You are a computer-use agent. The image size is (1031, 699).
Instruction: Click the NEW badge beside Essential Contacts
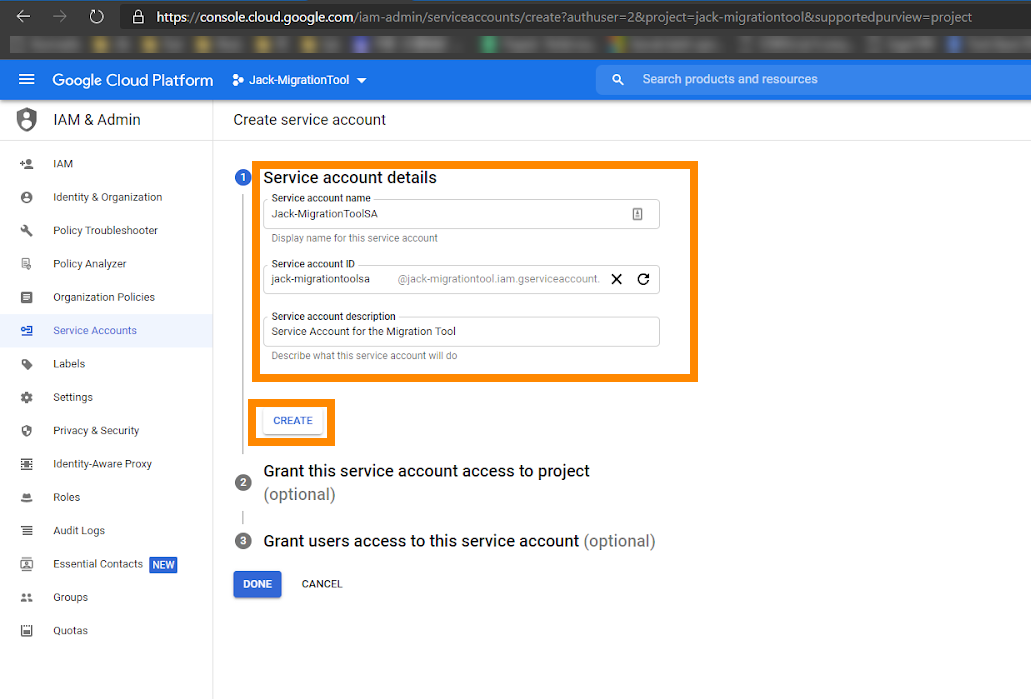coord(163,565)
